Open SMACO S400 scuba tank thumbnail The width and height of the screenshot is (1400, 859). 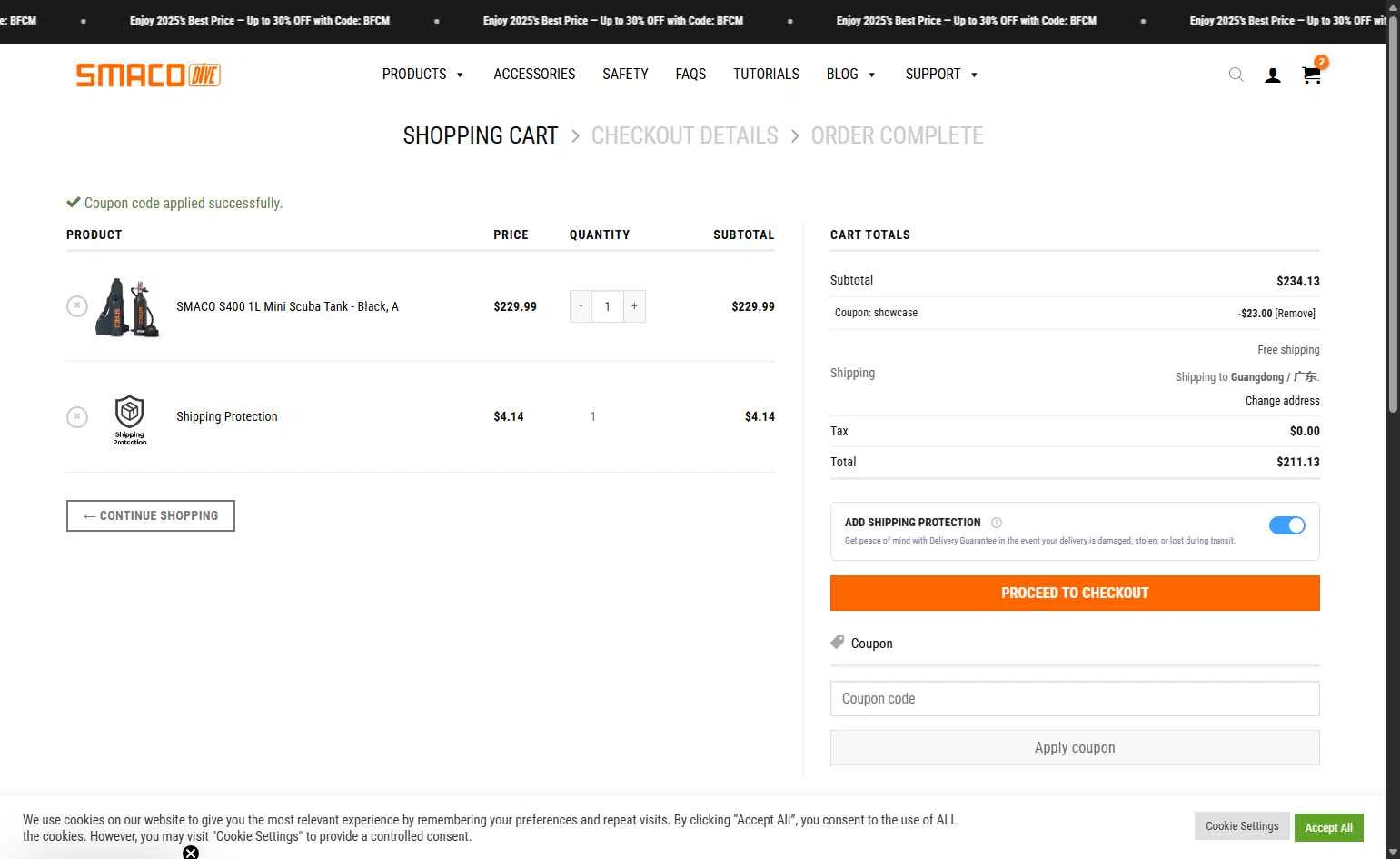(x=128, y=307)
